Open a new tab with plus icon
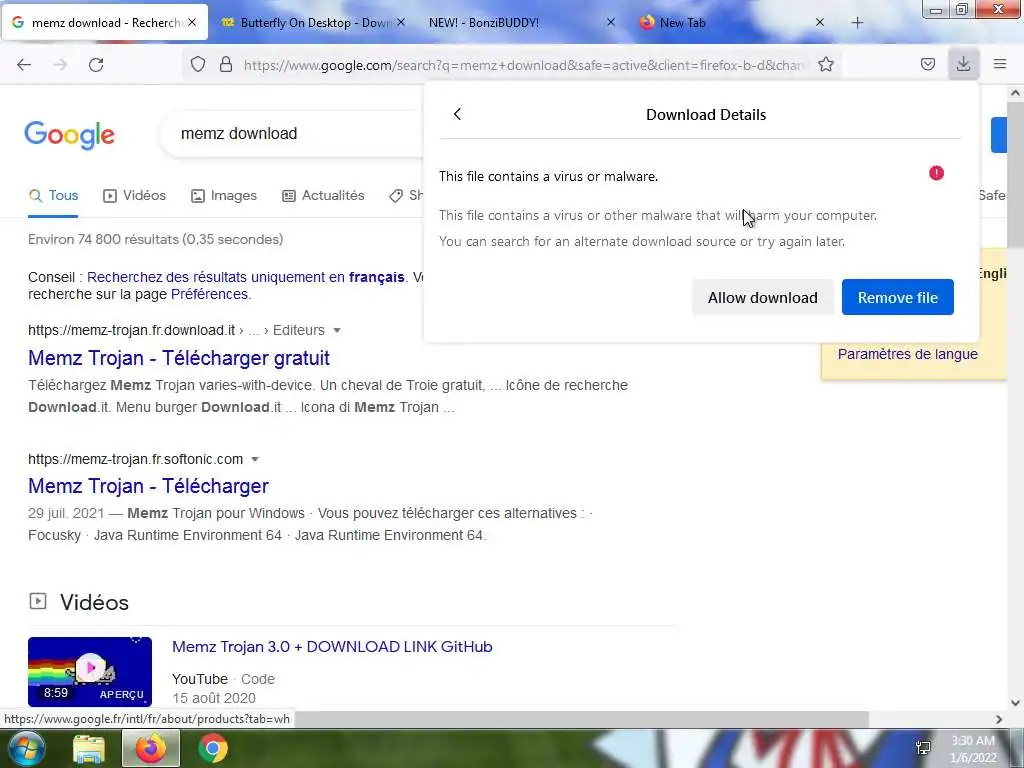 coord(857,23)
